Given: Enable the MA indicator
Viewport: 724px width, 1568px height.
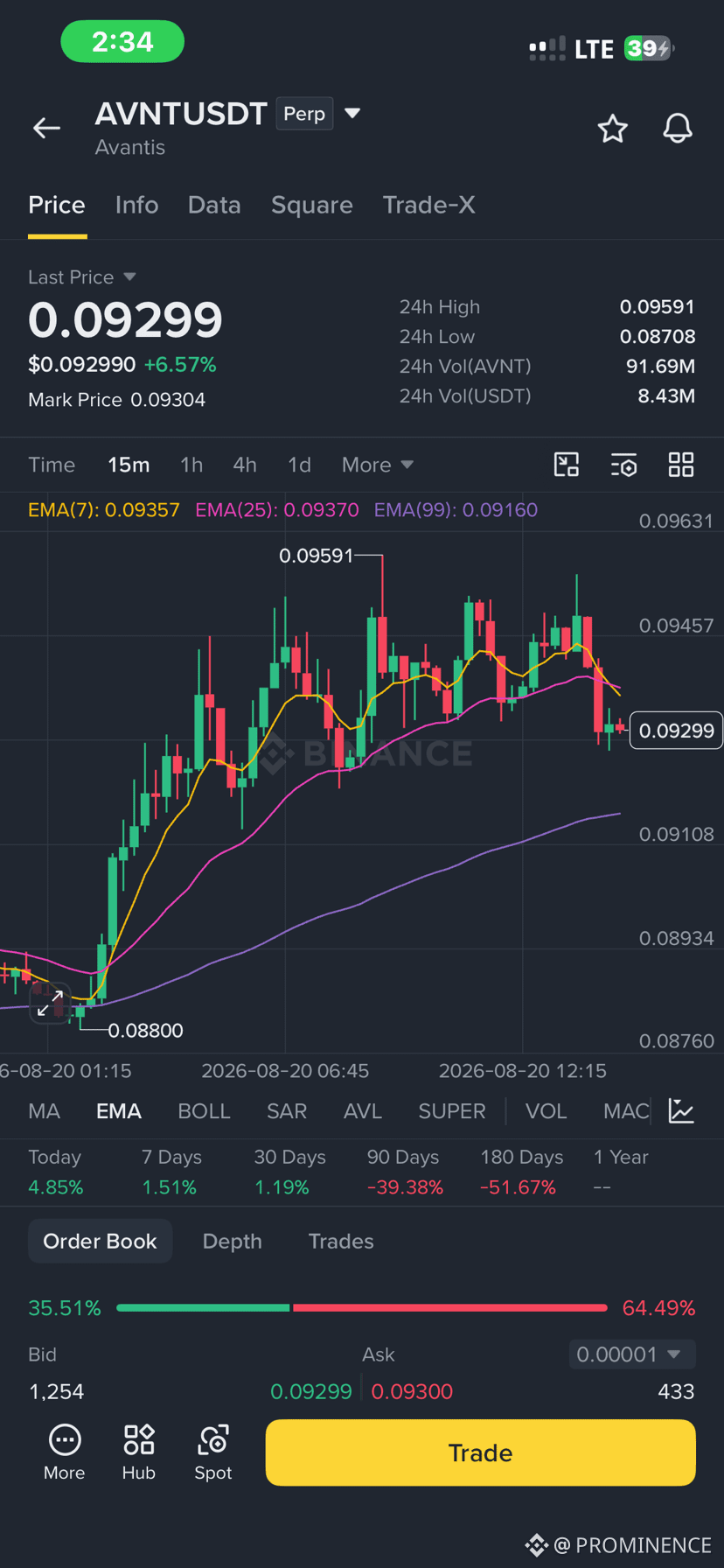Looking at the screenshot, I should coord(44,1111).
